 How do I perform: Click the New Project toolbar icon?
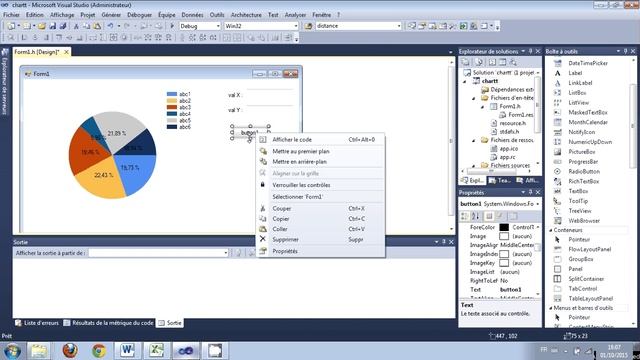(11, 26)
